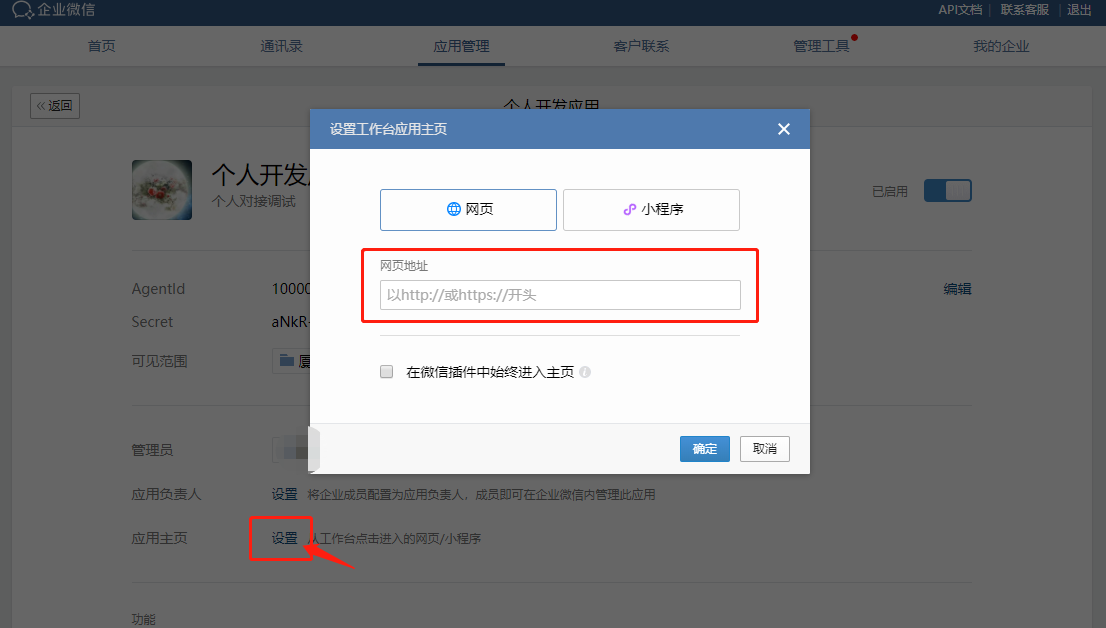Click the 企业微信 logo icon

(23, 10)
